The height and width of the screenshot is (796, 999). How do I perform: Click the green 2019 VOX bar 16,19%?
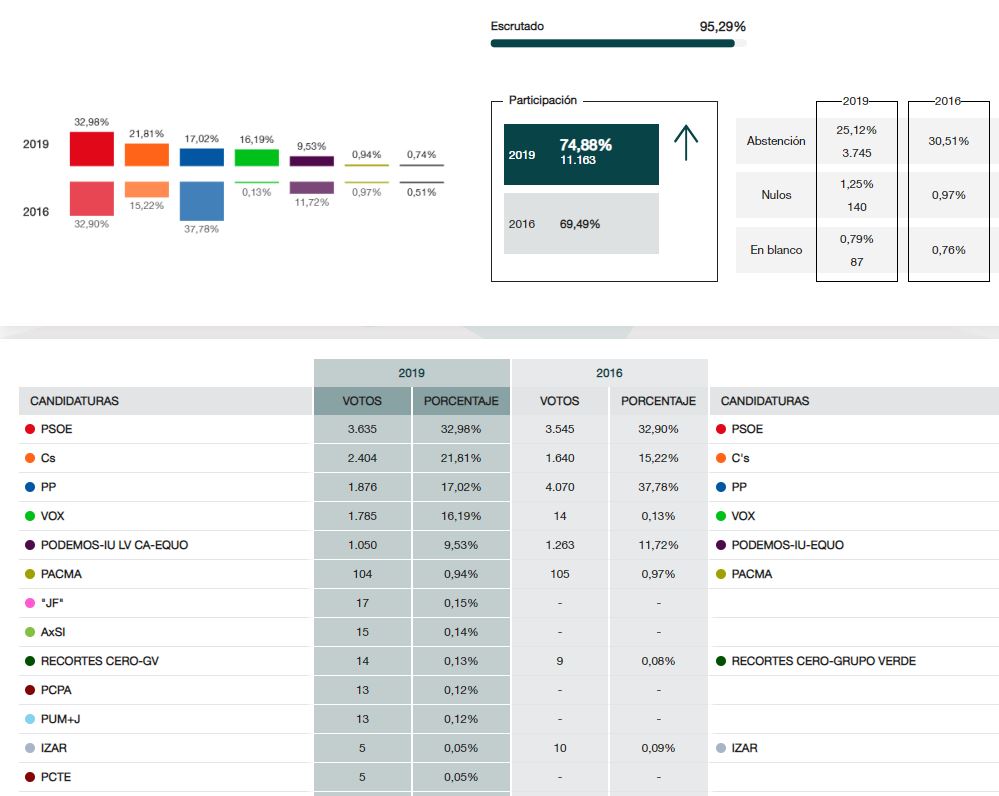(x=256, y=157)
